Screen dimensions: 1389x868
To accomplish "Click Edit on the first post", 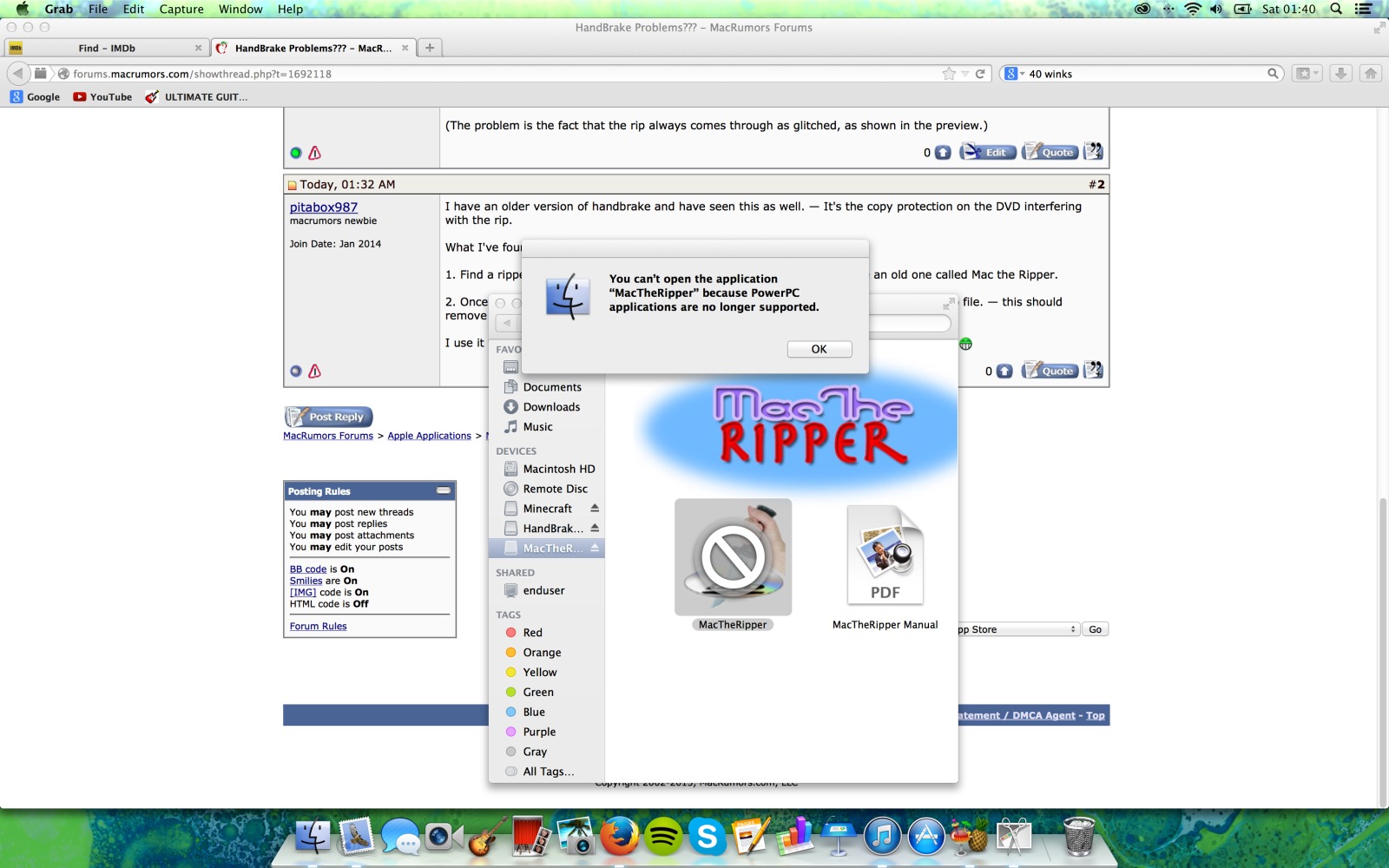I will pyautogui.click(x=987, y=152).
